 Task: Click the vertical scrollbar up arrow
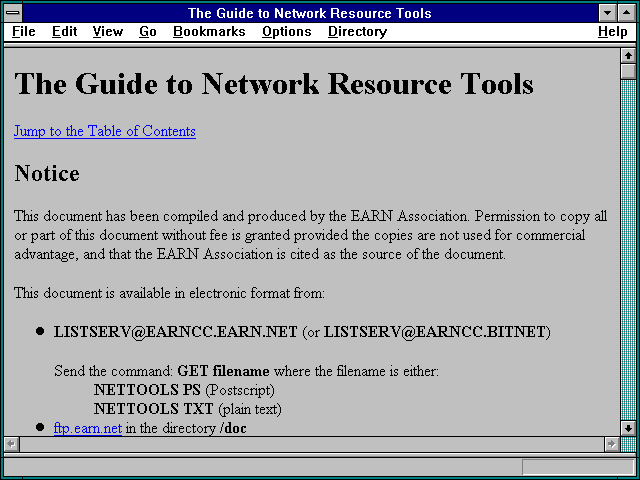(628, 56)
